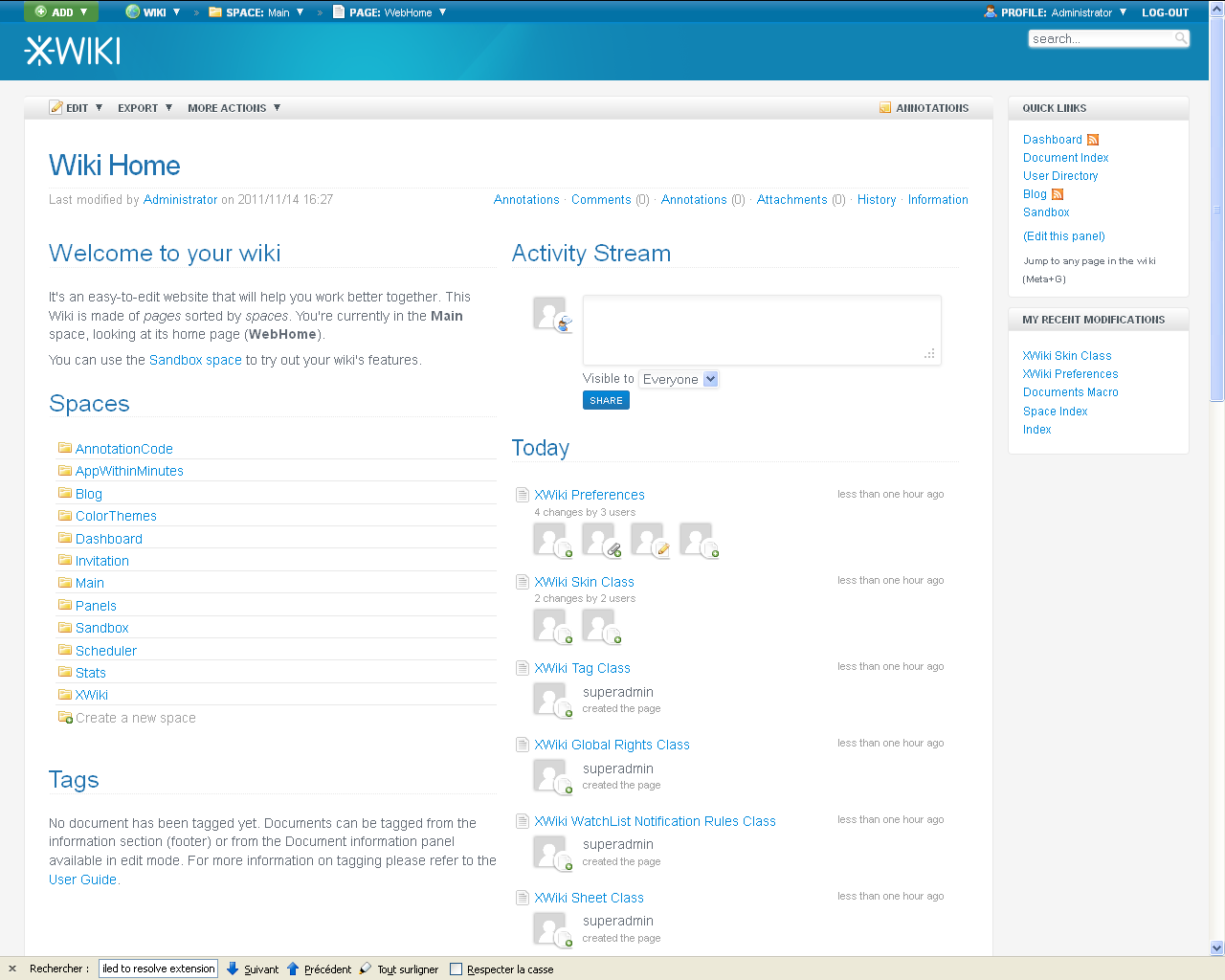The width and height of the screenshot is (1225, 980).
Task: Open the Export dropdown menu
Action: [x=145, y=108]
